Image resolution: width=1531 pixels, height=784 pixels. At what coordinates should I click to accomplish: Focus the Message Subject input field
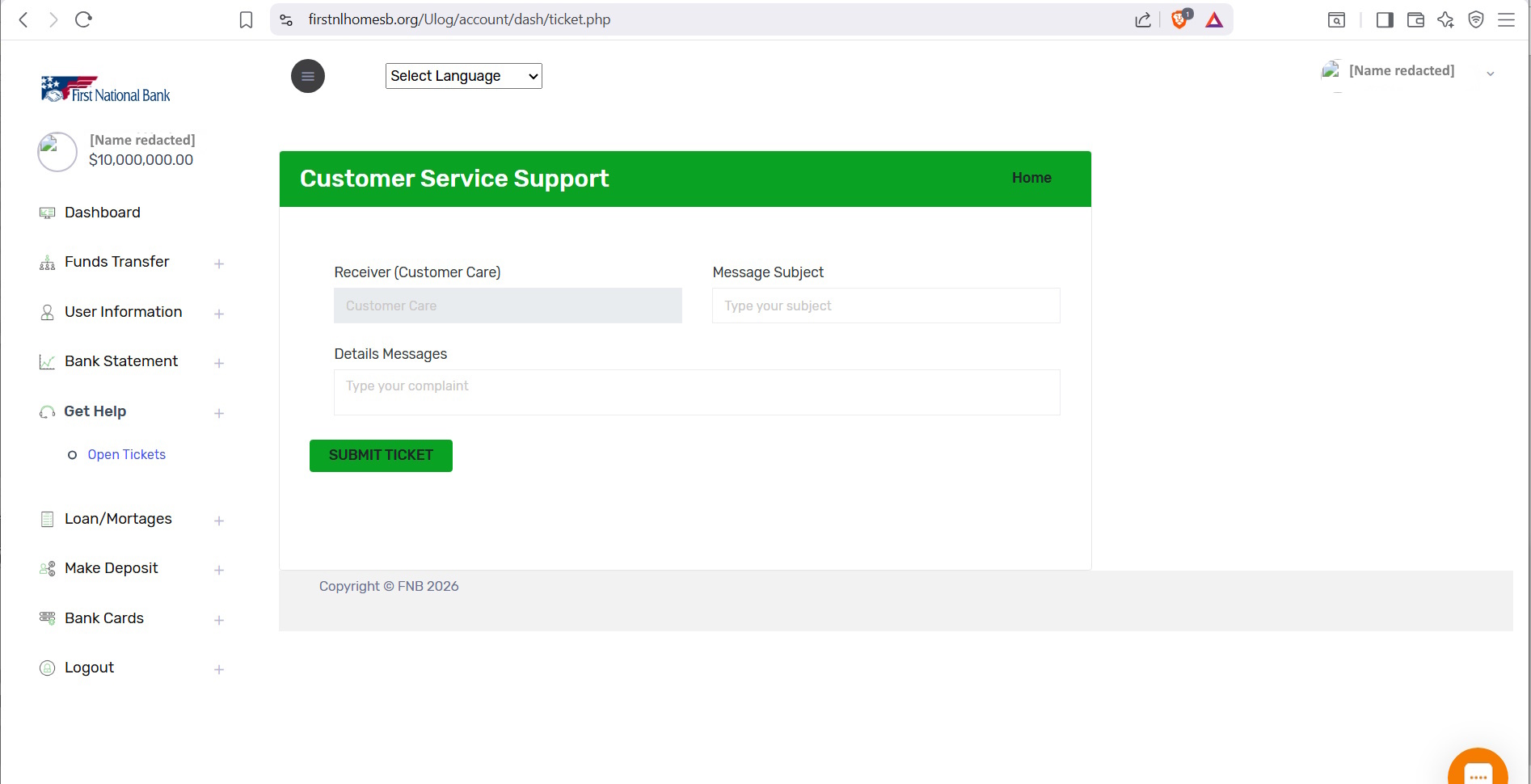pyautogui.click(x=886, y=306)
